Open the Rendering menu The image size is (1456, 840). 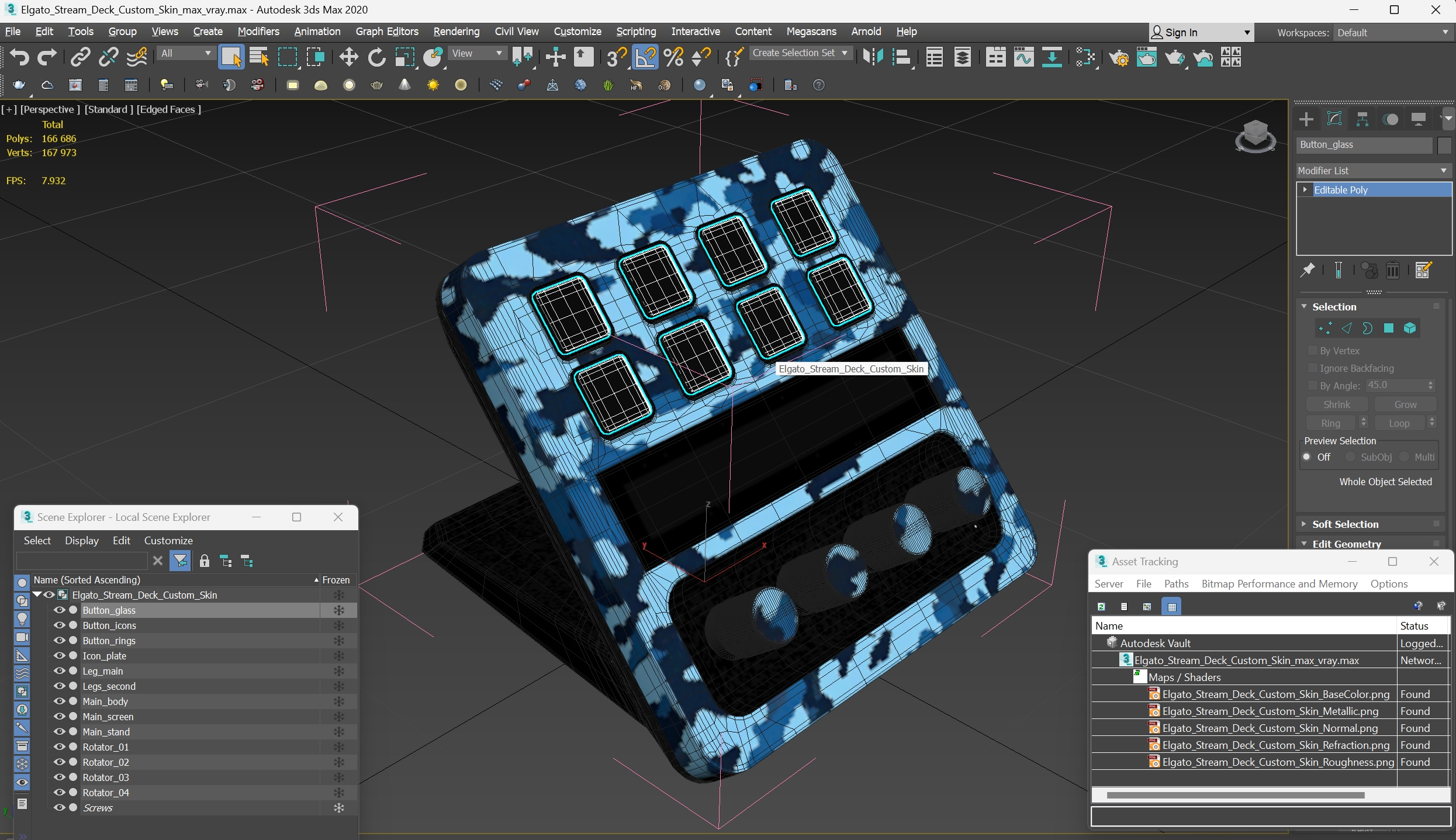[x=456, y=32]
